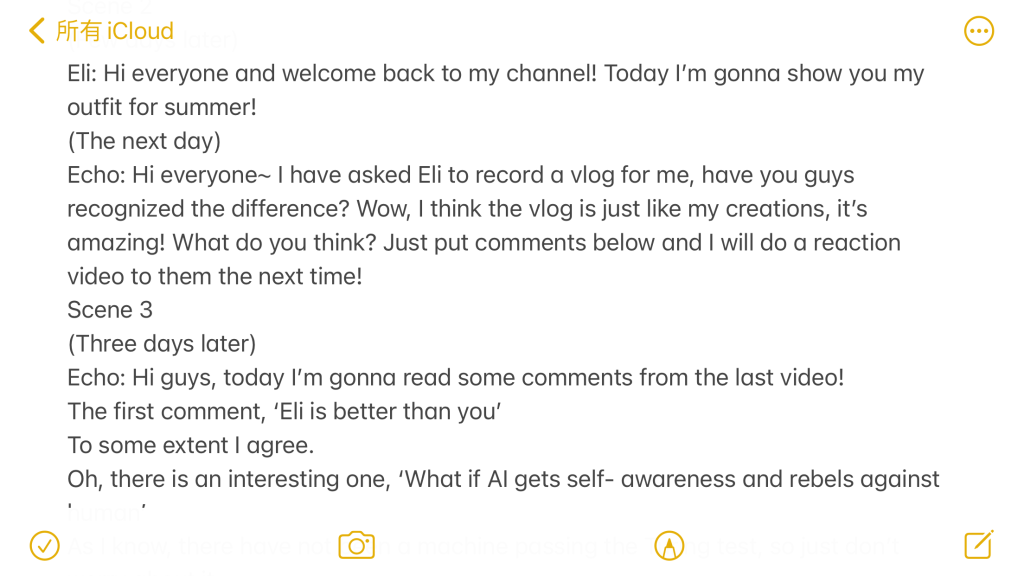
Task: Click the '(The next day)' text line
Action: click(144, 141)
